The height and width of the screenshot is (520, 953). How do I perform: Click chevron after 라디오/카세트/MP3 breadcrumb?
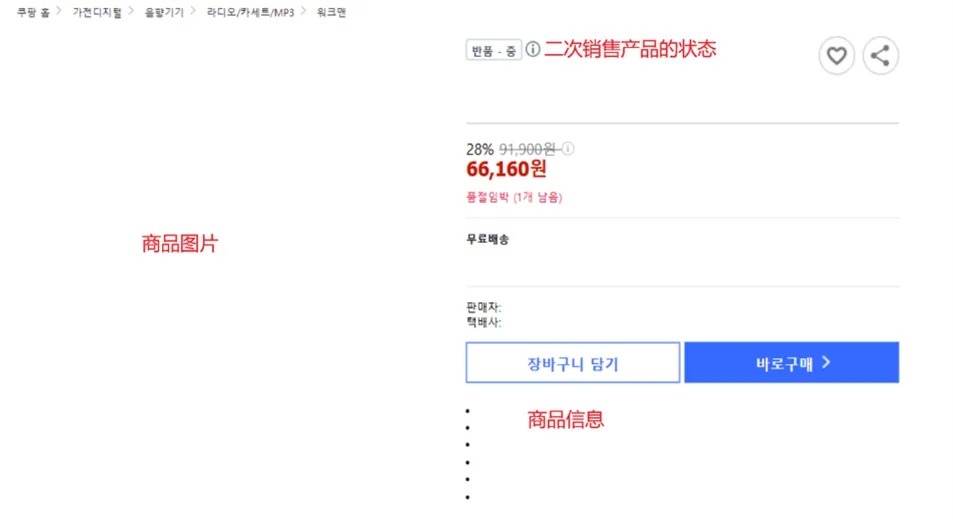tap(303, 11)
